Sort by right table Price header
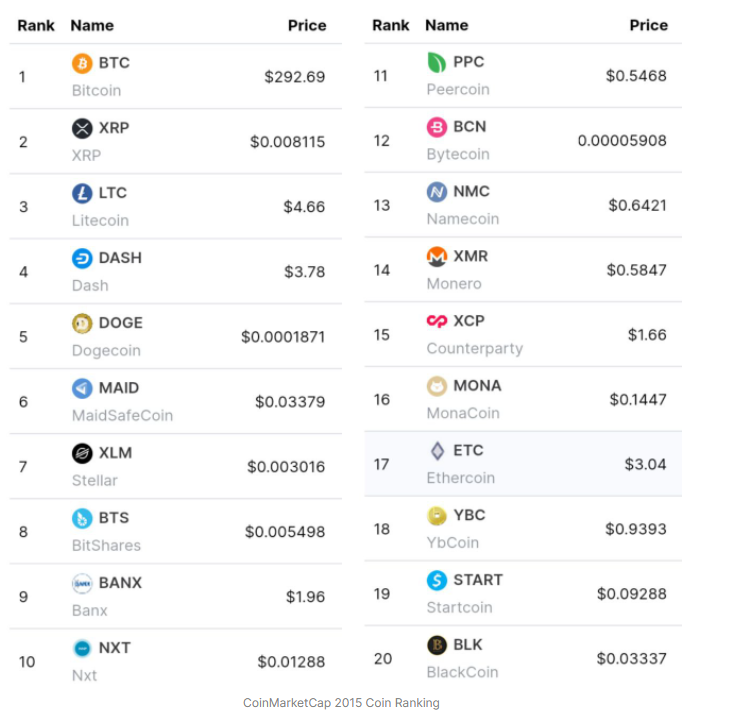733x714 pixels. tap(648, 25)
